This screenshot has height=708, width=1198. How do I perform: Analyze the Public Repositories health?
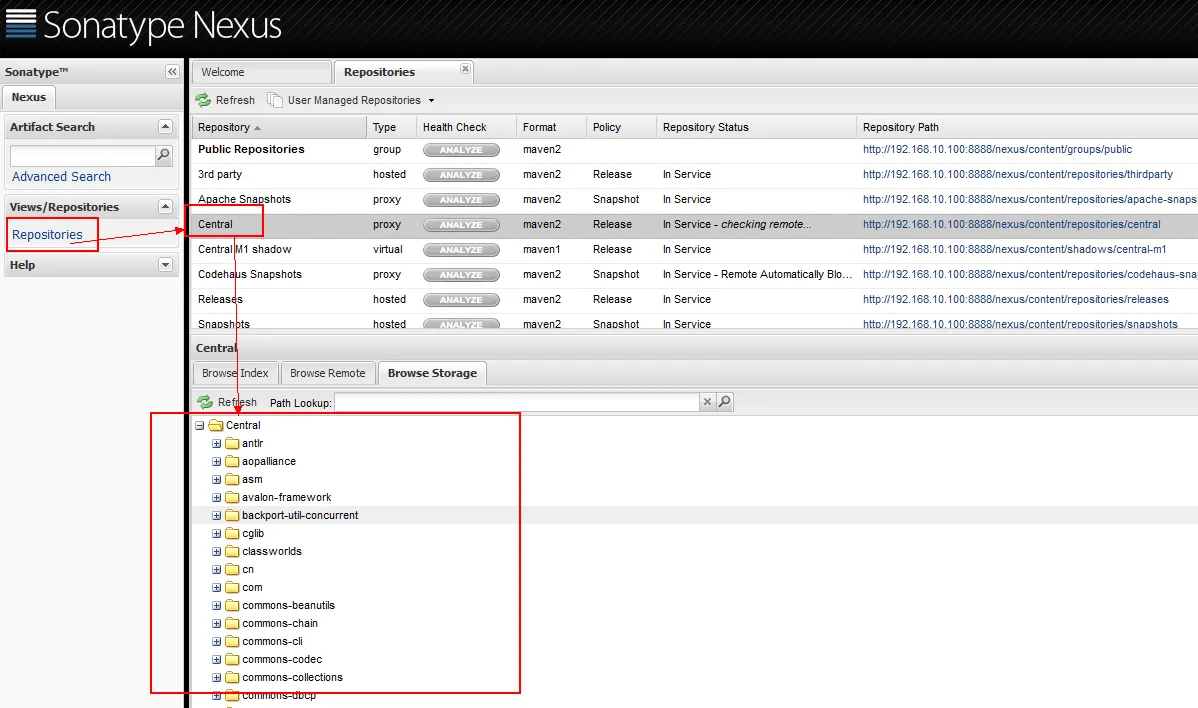click(461, 150)
